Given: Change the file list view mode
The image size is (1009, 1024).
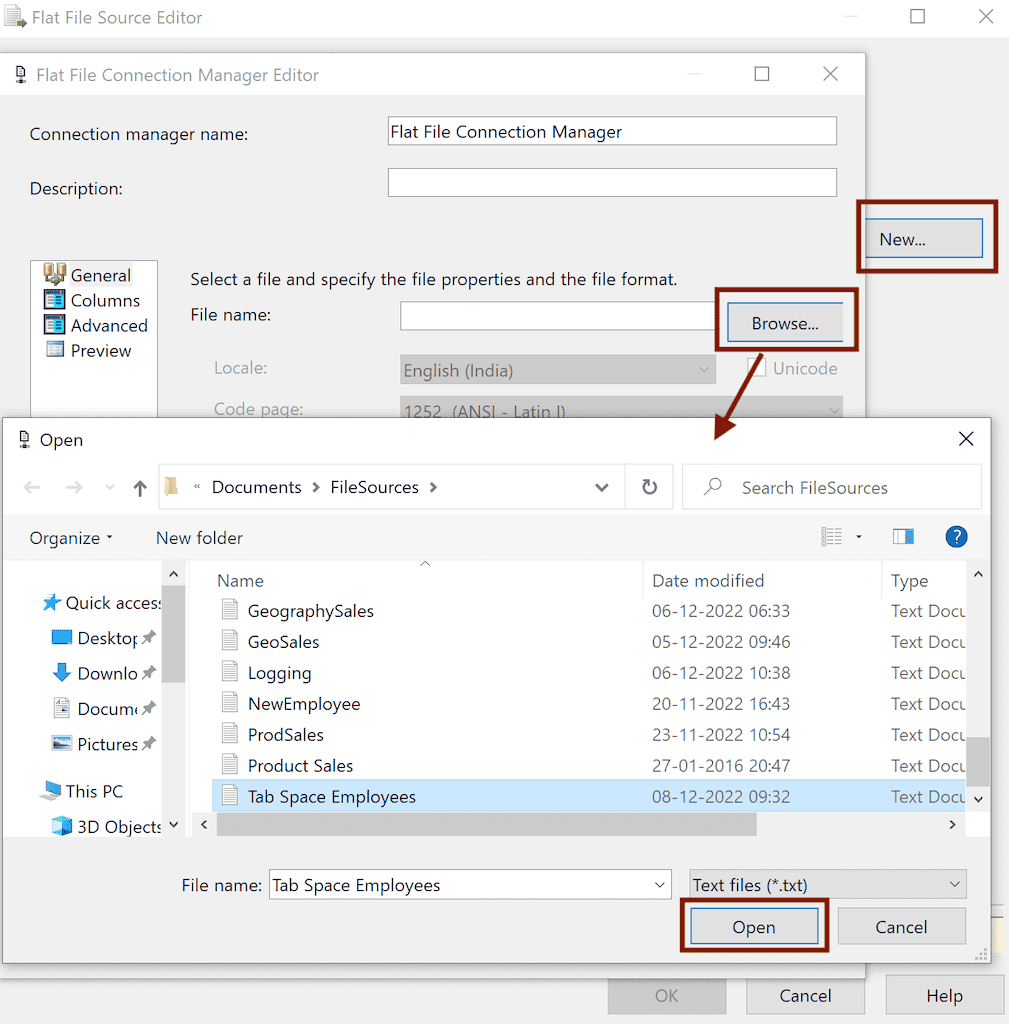Looking at the screenshot, I should pyautogui.click(x=831, y=537).
